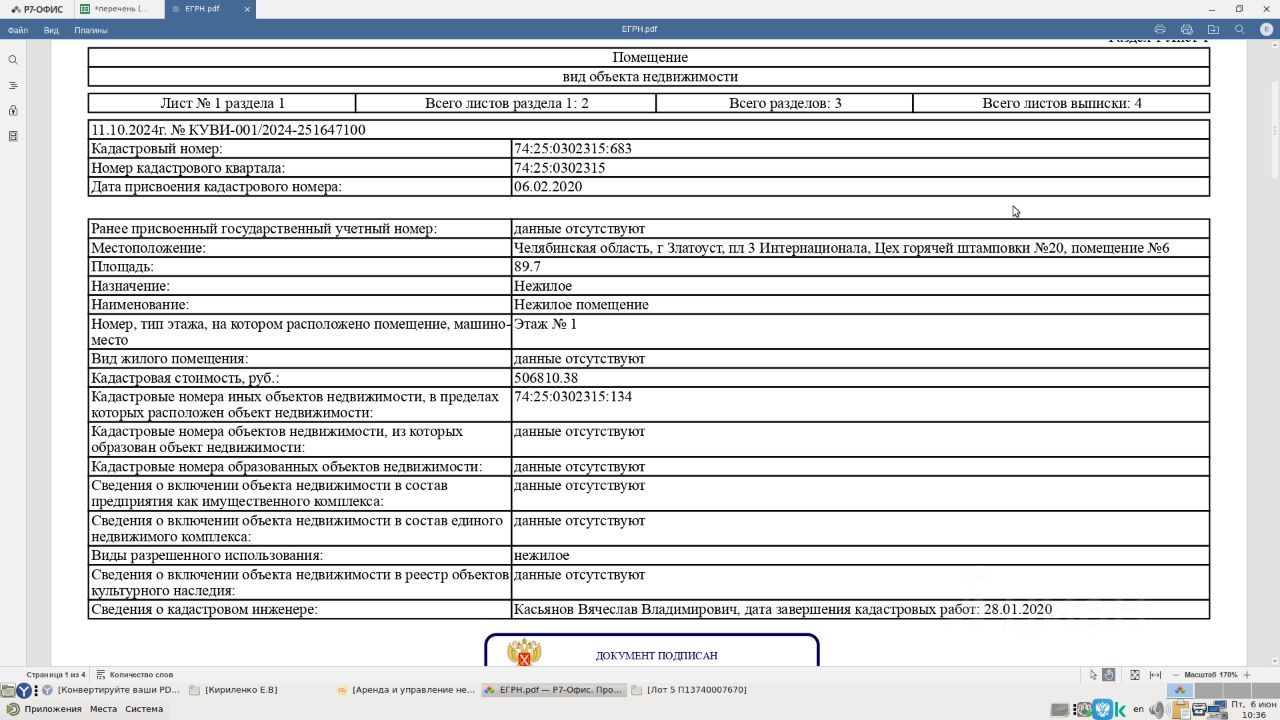Click the Telegram-like blue tray icon

[1103, 709]
